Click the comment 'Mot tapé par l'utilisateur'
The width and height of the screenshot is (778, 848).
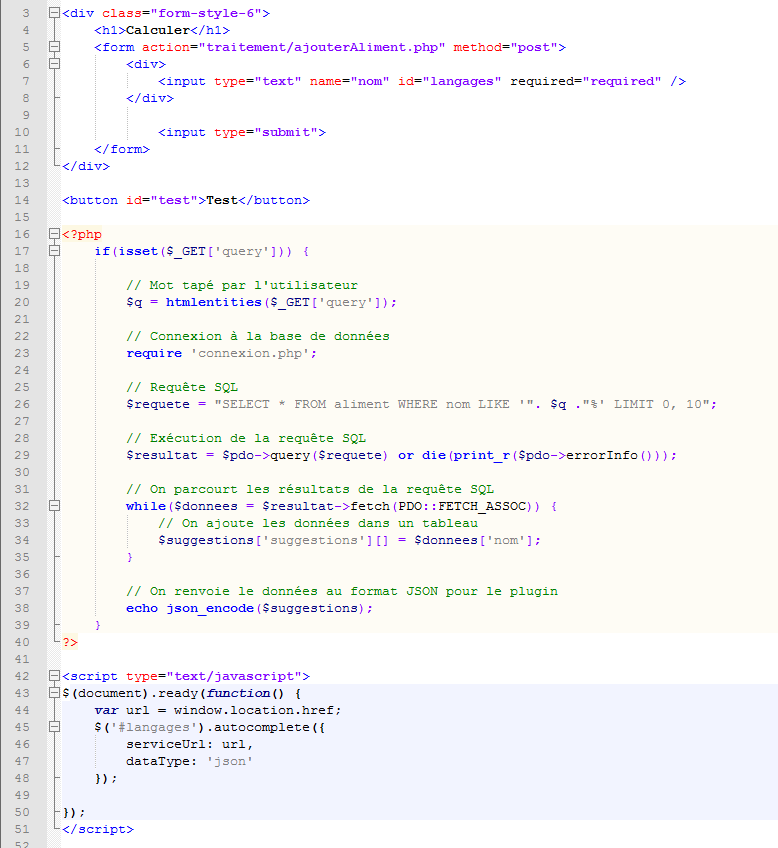pos(254,285)
